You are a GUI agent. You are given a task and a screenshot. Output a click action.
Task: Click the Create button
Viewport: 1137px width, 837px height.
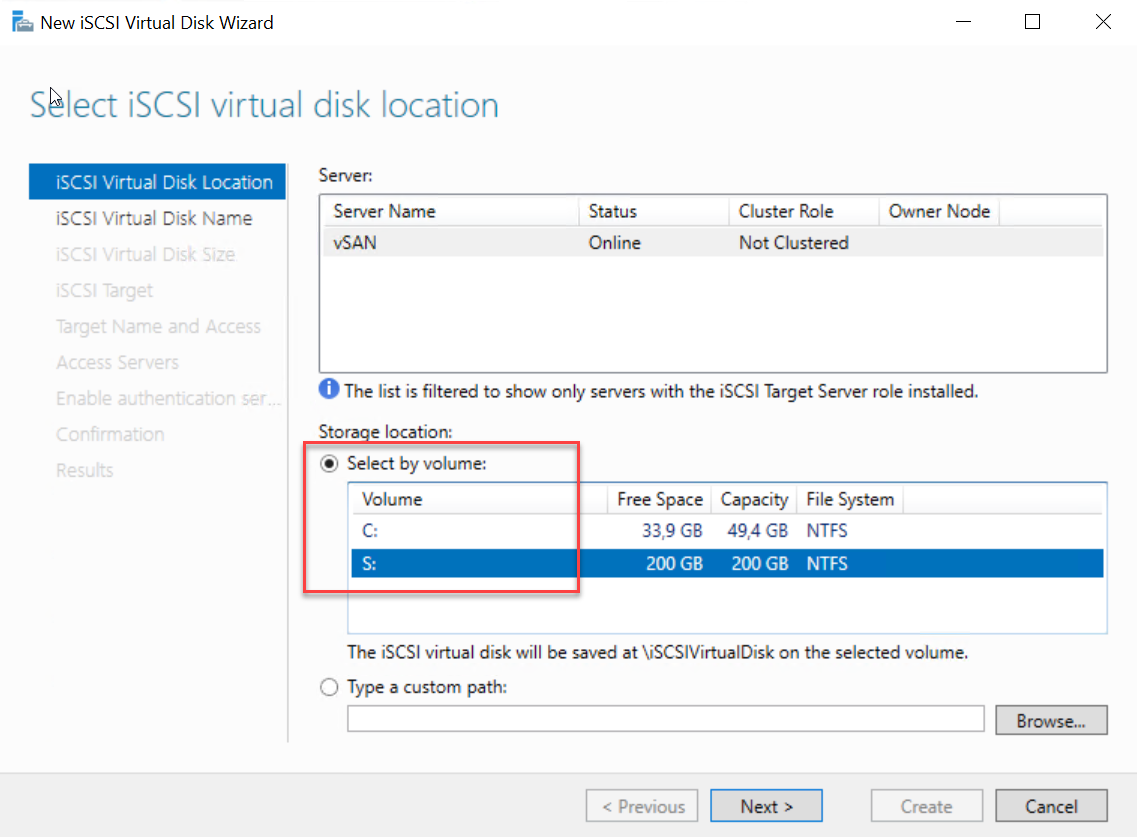click(927, 806)
